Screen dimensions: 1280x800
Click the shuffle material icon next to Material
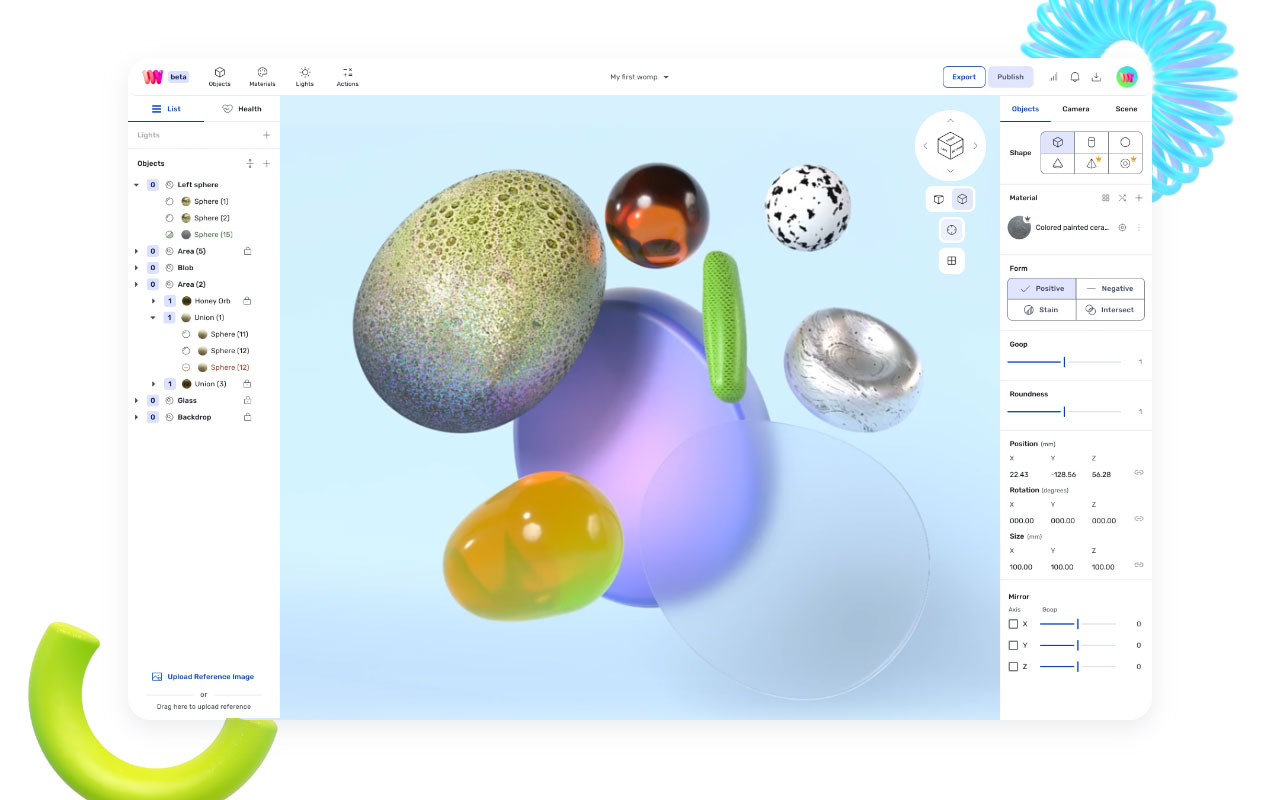[1122, 197]
